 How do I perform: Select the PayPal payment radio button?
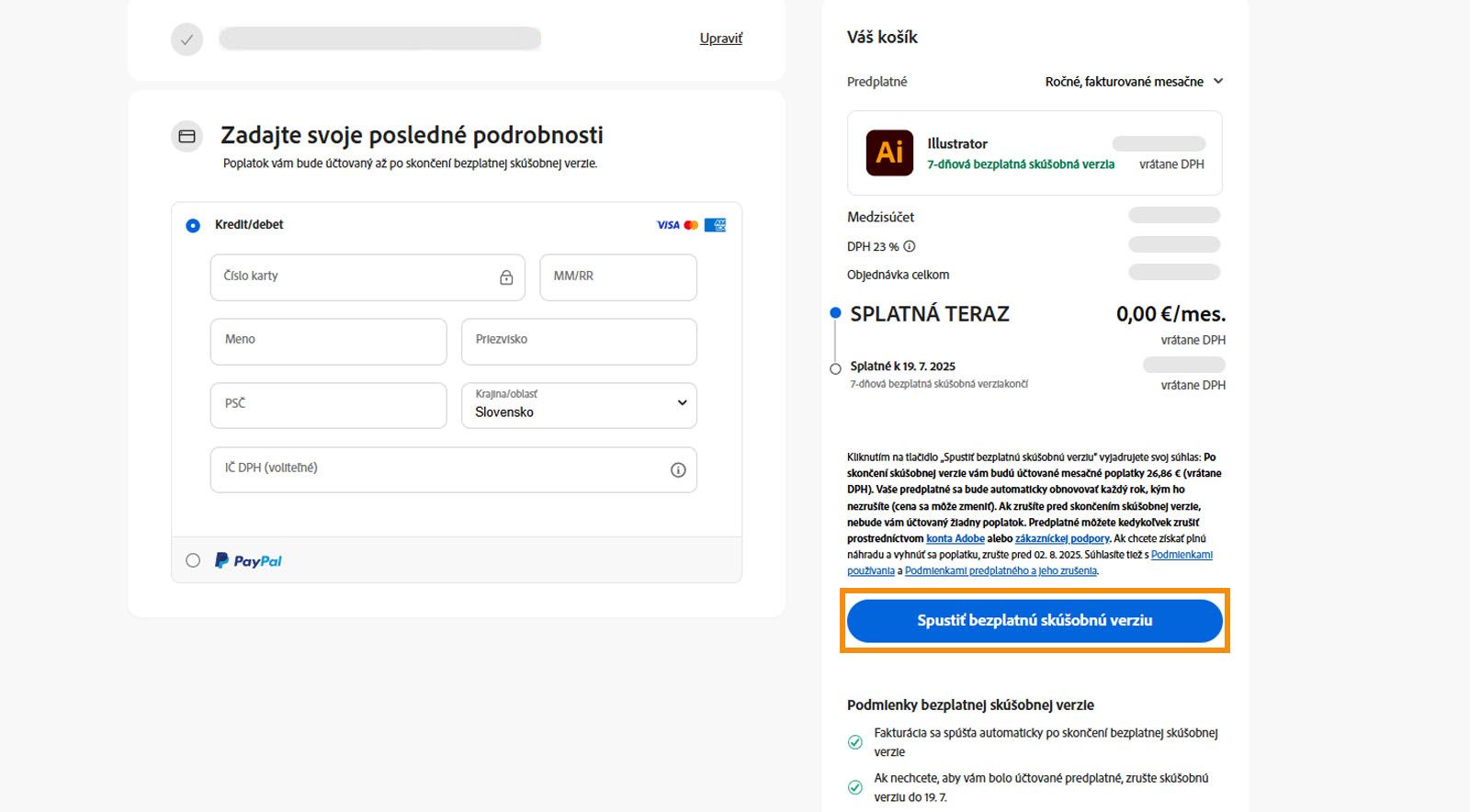click(x=193, y=560)
